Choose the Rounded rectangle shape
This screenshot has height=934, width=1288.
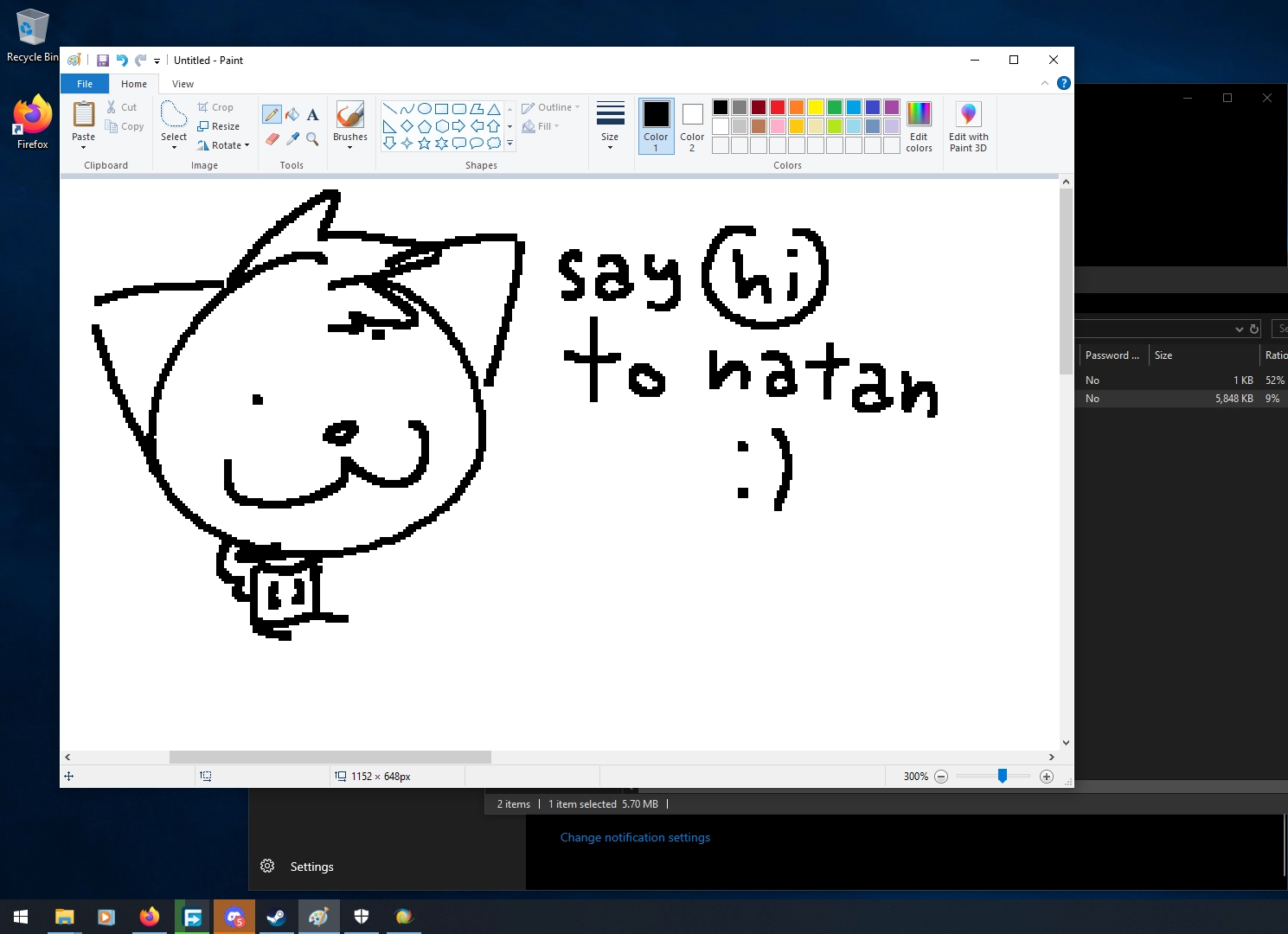point(459,109)
